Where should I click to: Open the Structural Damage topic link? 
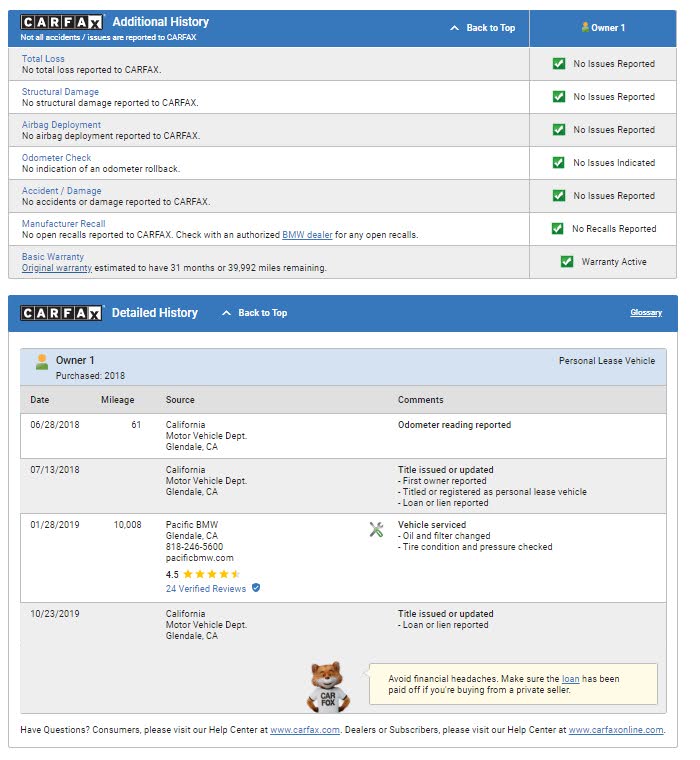[60, 92]
